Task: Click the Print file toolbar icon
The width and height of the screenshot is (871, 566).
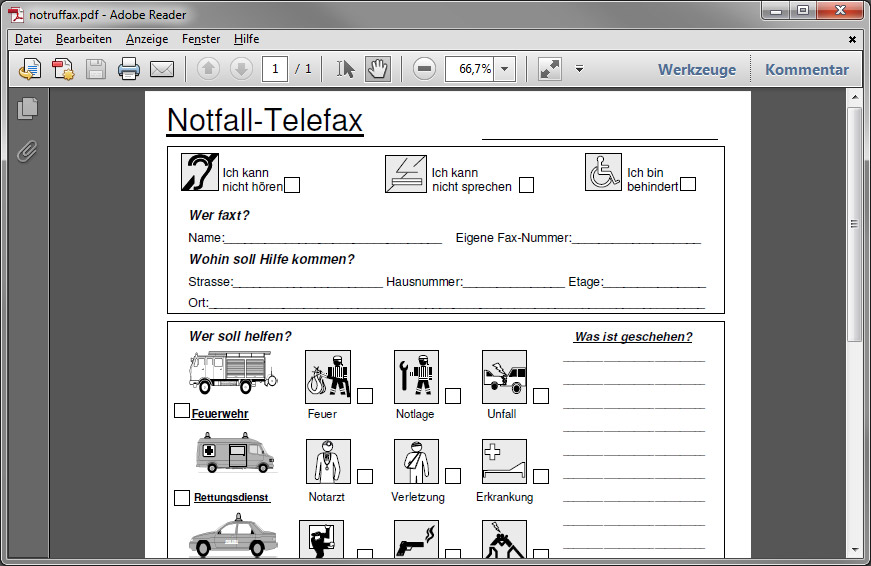Action: (x=128, y=69)
